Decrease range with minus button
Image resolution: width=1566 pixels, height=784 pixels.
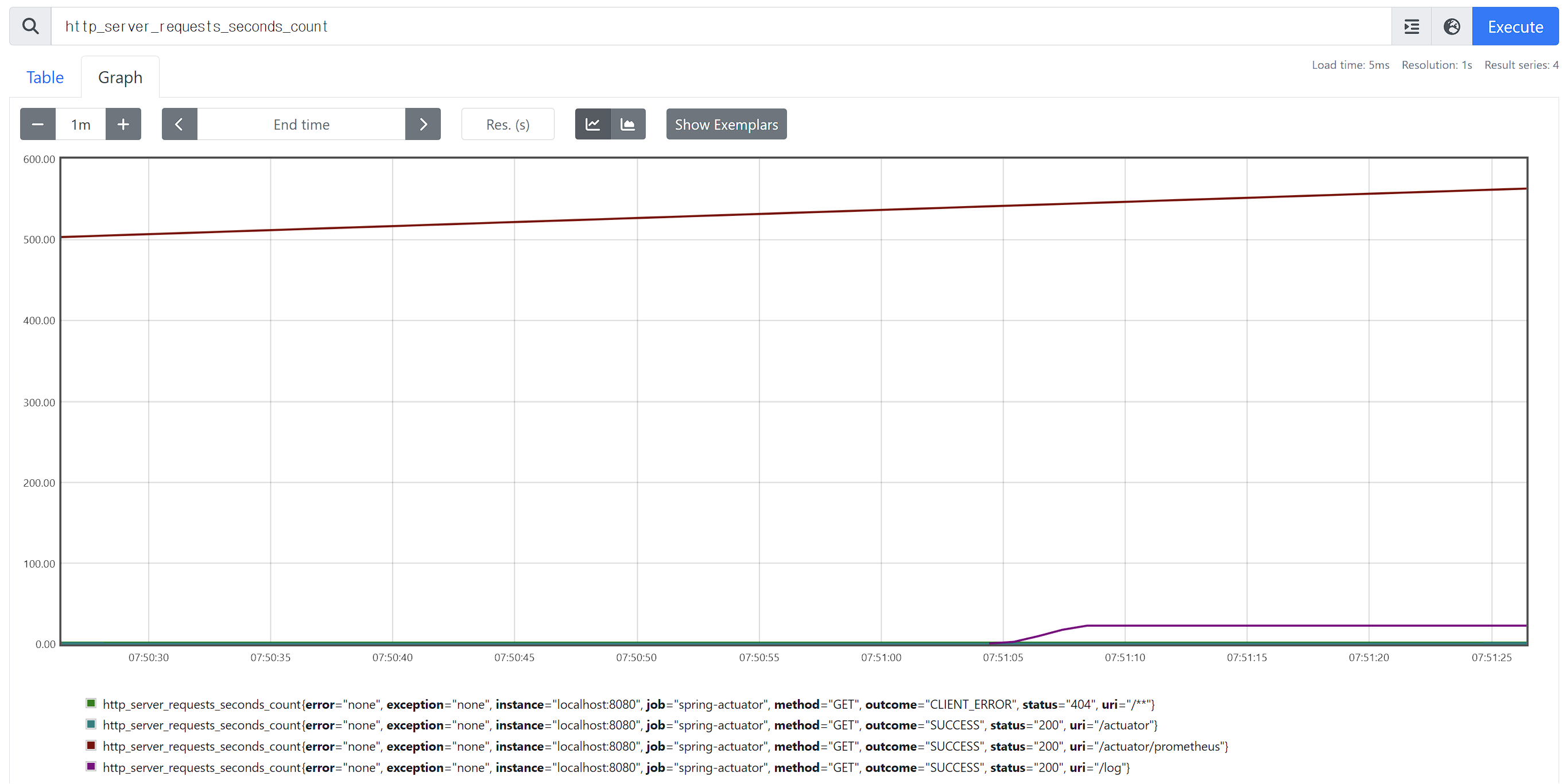pyautogui.click(x=38, y=124)
